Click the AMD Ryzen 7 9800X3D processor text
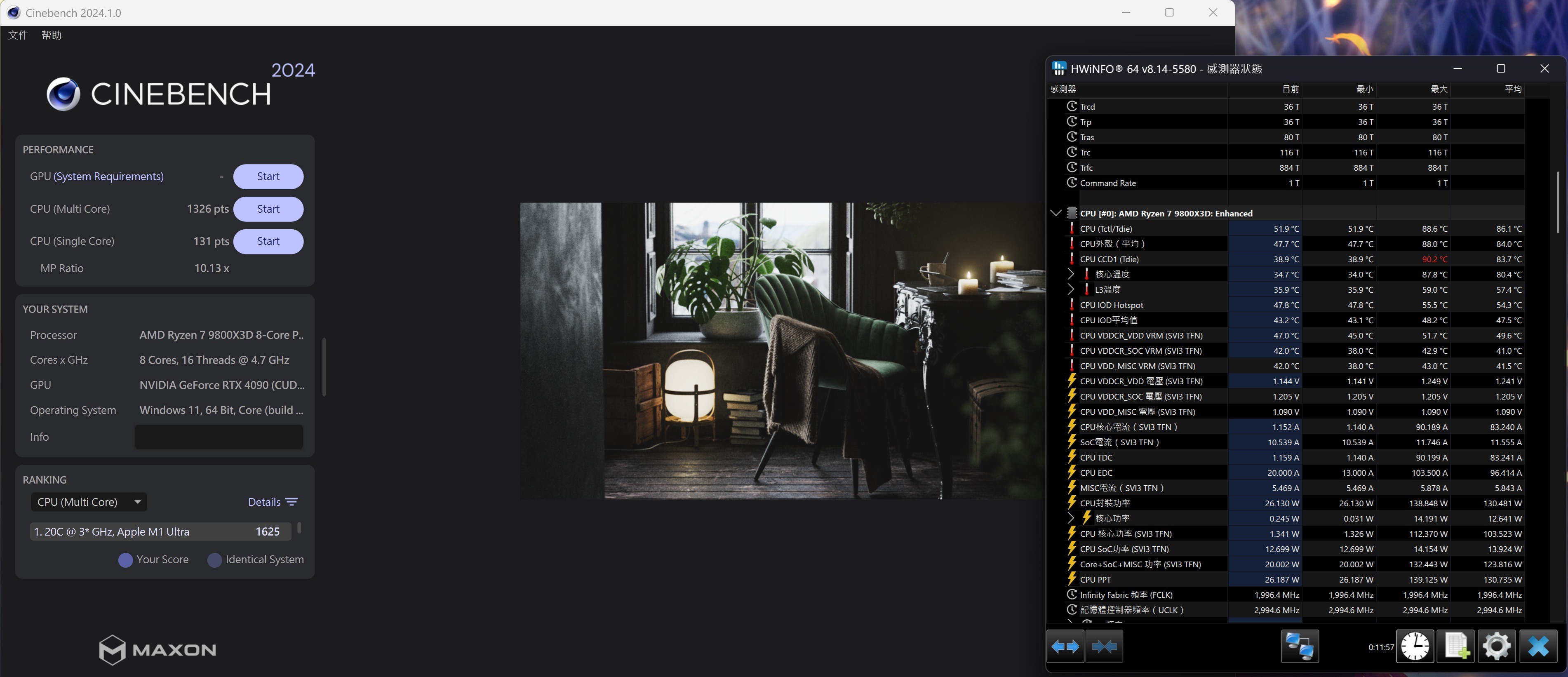The height and width of the screenshot is (677, 1568). pyautogui.click(x=221, y=336)
